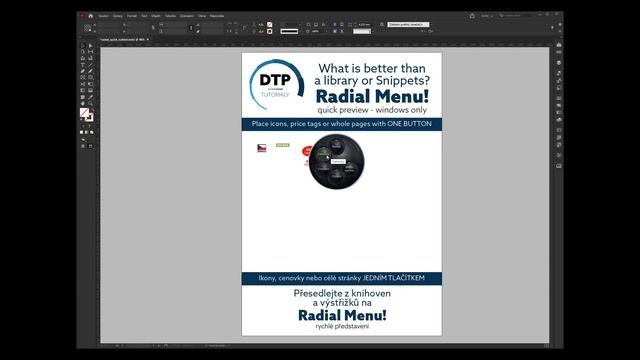Click the Czech flag icon on the page
The image size is (640, 360).
[262, 148]
